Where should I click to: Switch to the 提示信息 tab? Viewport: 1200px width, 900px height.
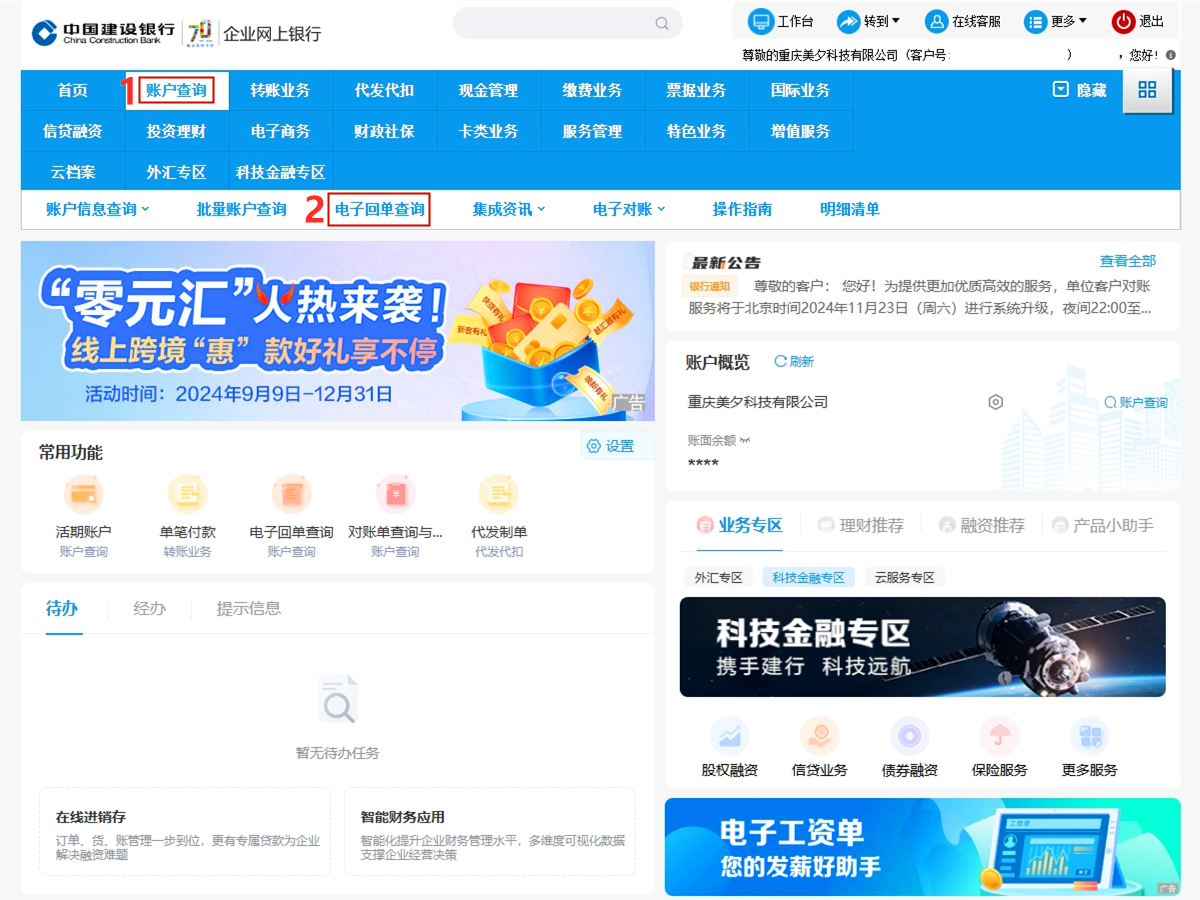point(249,608)
